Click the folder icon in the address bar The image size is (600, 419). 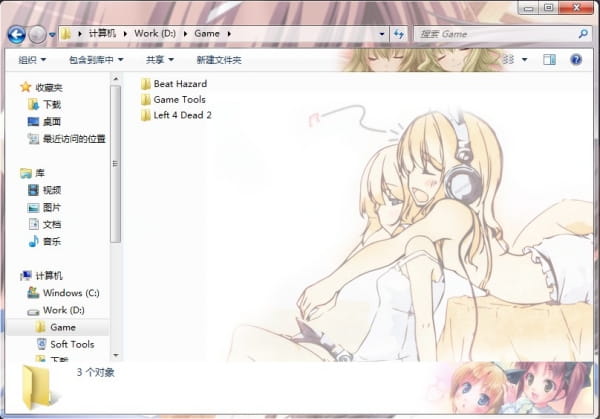(66, 34)
